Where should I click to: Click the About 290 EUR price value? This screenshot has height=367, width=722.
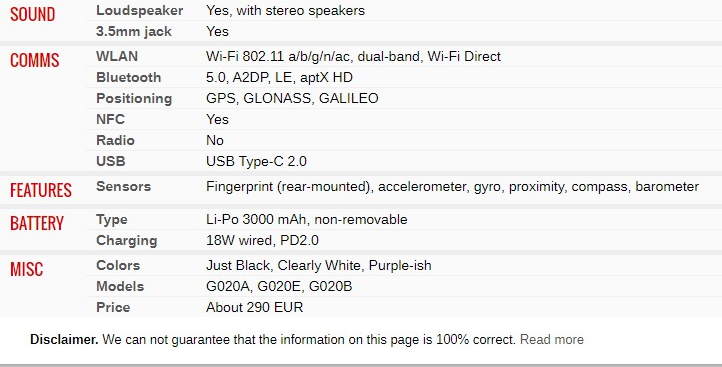click(255, 307)
